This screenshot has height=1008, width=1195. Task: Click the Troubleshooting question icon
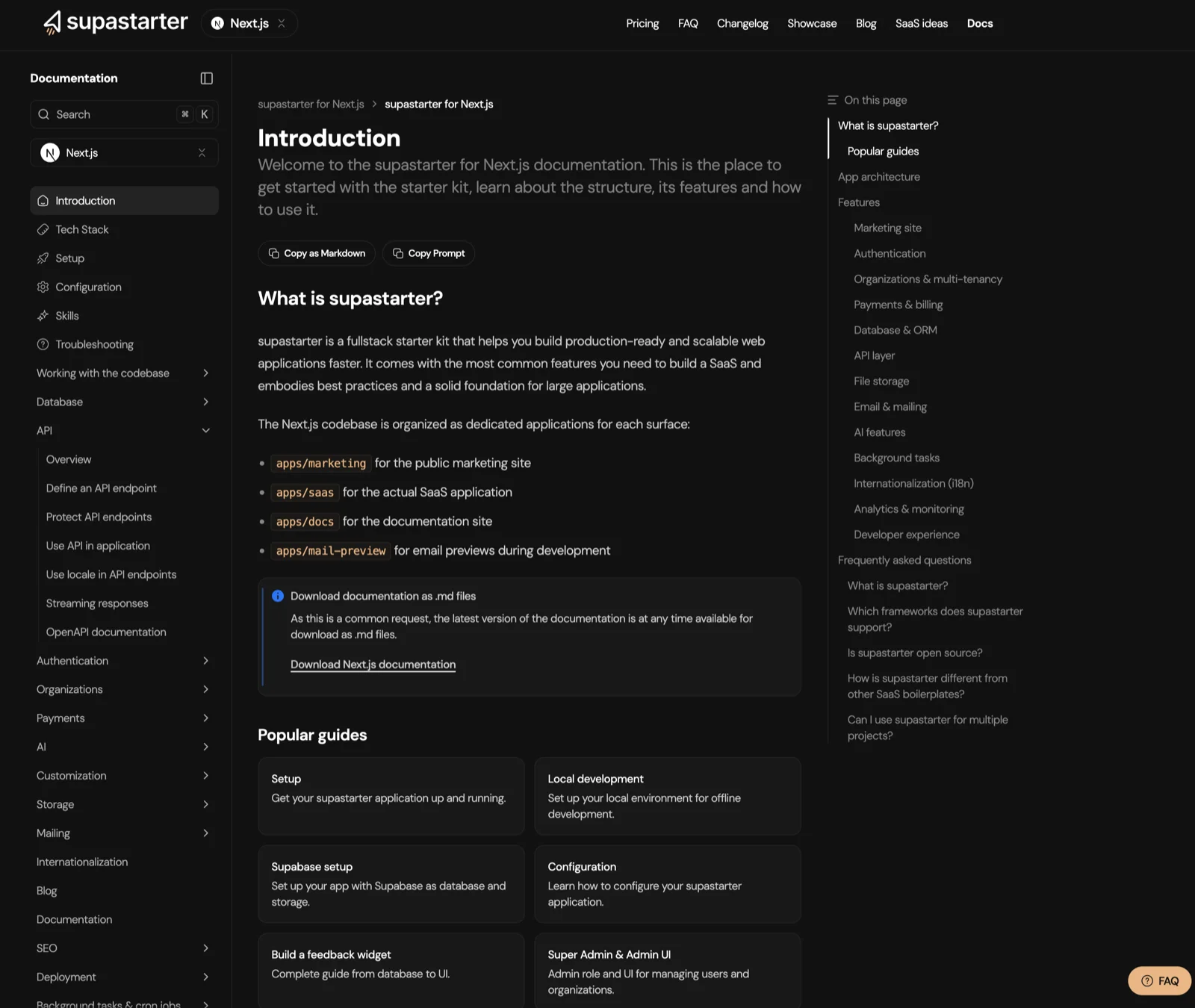43,344
